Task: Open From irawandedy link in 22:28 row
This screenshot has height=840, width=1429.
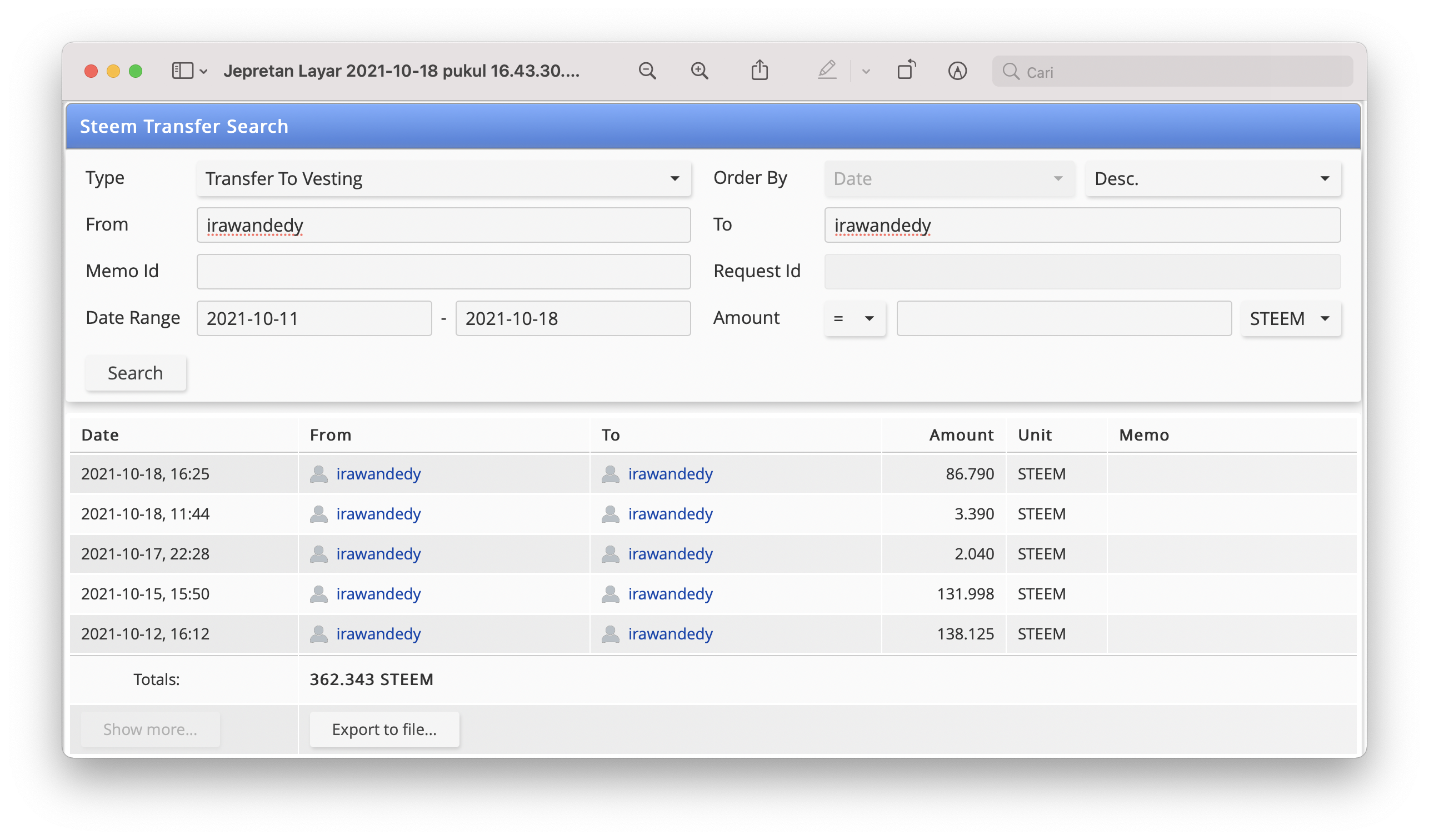Action: click(x=378, y=553)
